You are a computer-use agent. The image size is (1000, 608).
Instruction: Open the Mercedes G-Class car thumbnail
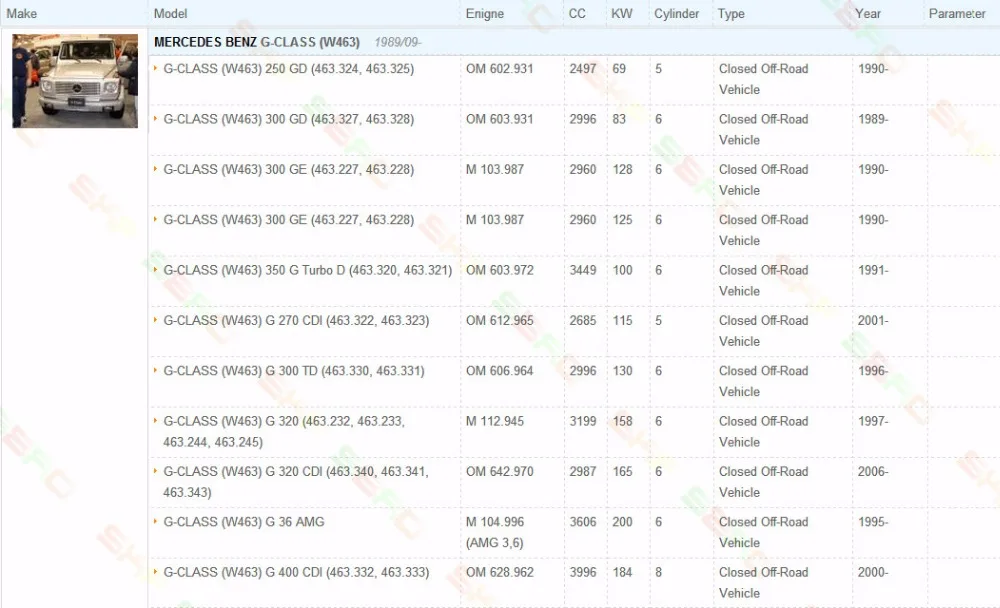tap(75, 80)
